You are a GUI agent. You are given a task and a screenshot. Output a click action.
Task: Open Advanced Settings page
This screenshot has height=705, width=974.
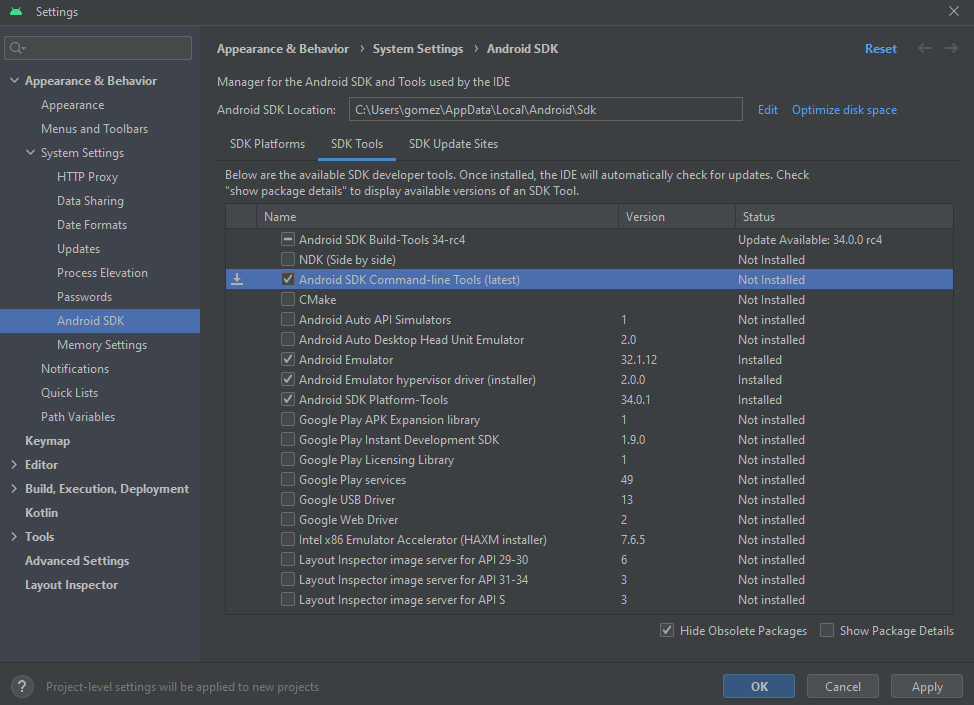coord(77,560)
